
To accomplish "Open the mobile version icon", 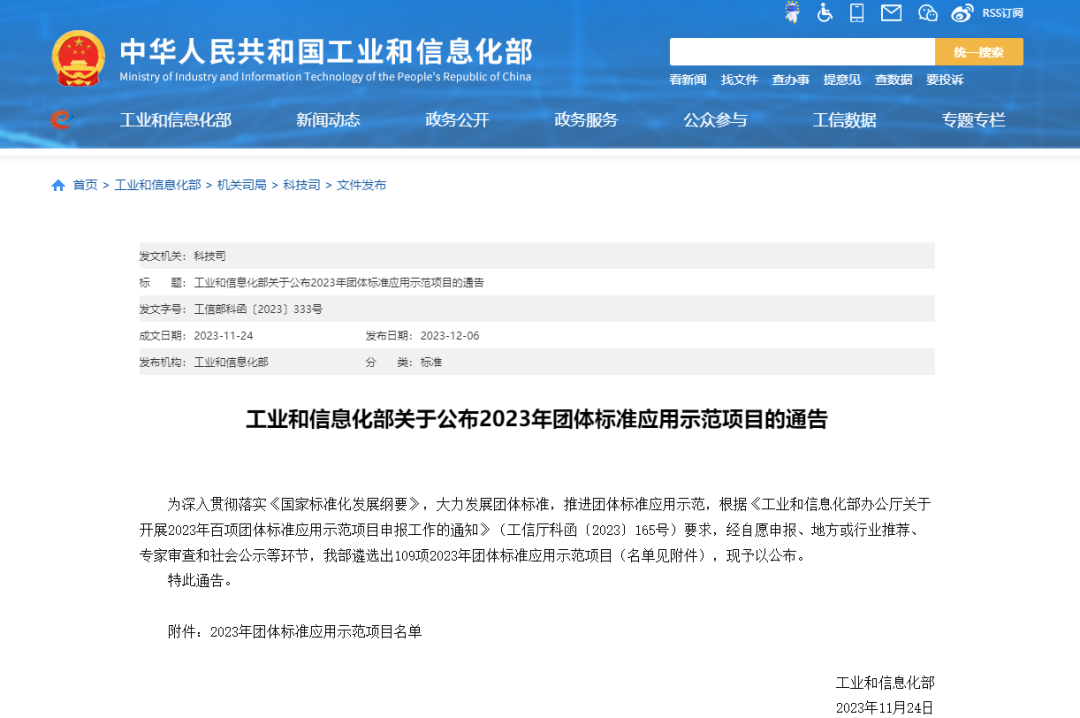I will click(858, 13).
